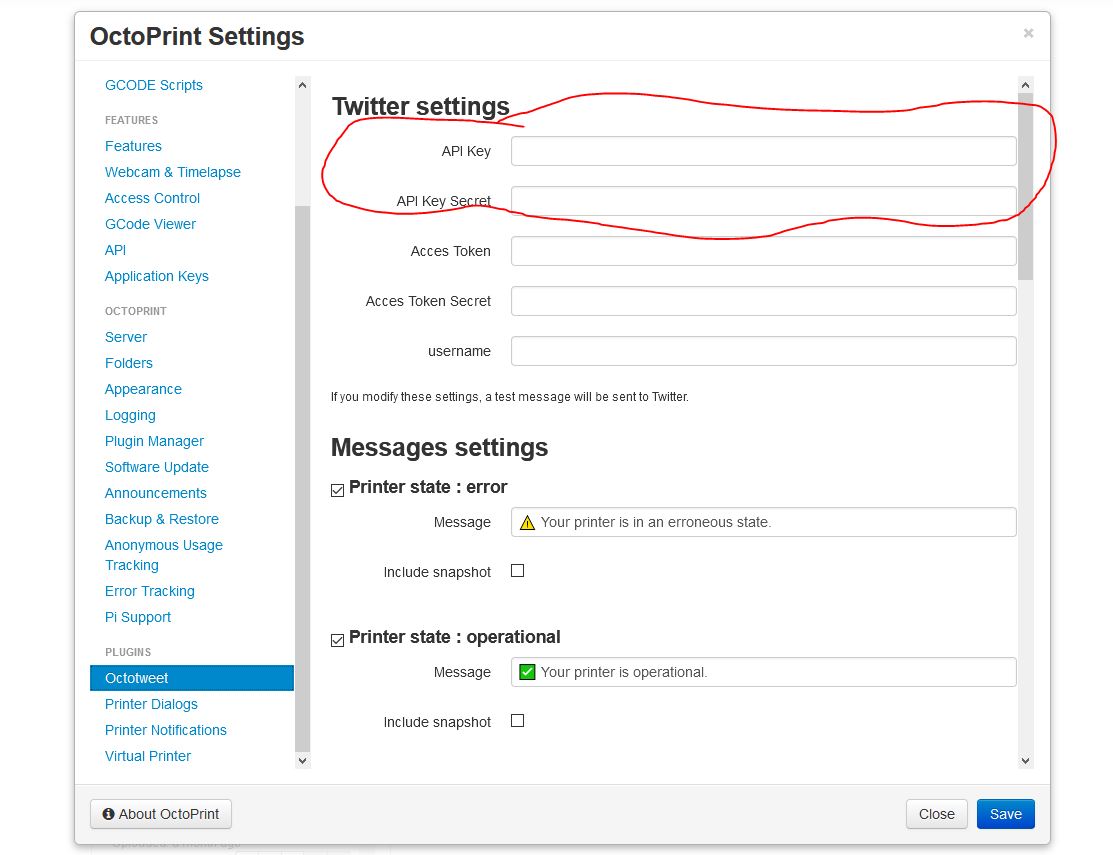Click the username text field
The width and height of the screenshot is (1113, 855).
tap(763, 351)
